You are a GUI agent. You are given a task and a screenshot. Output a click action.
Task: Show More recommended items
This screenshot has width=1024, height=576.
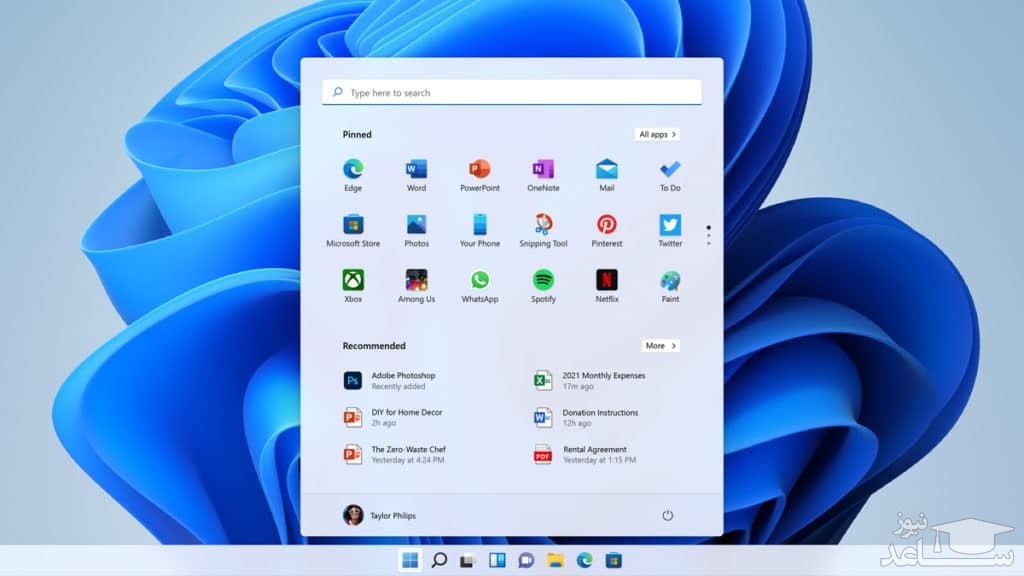[x=660, y=345]
